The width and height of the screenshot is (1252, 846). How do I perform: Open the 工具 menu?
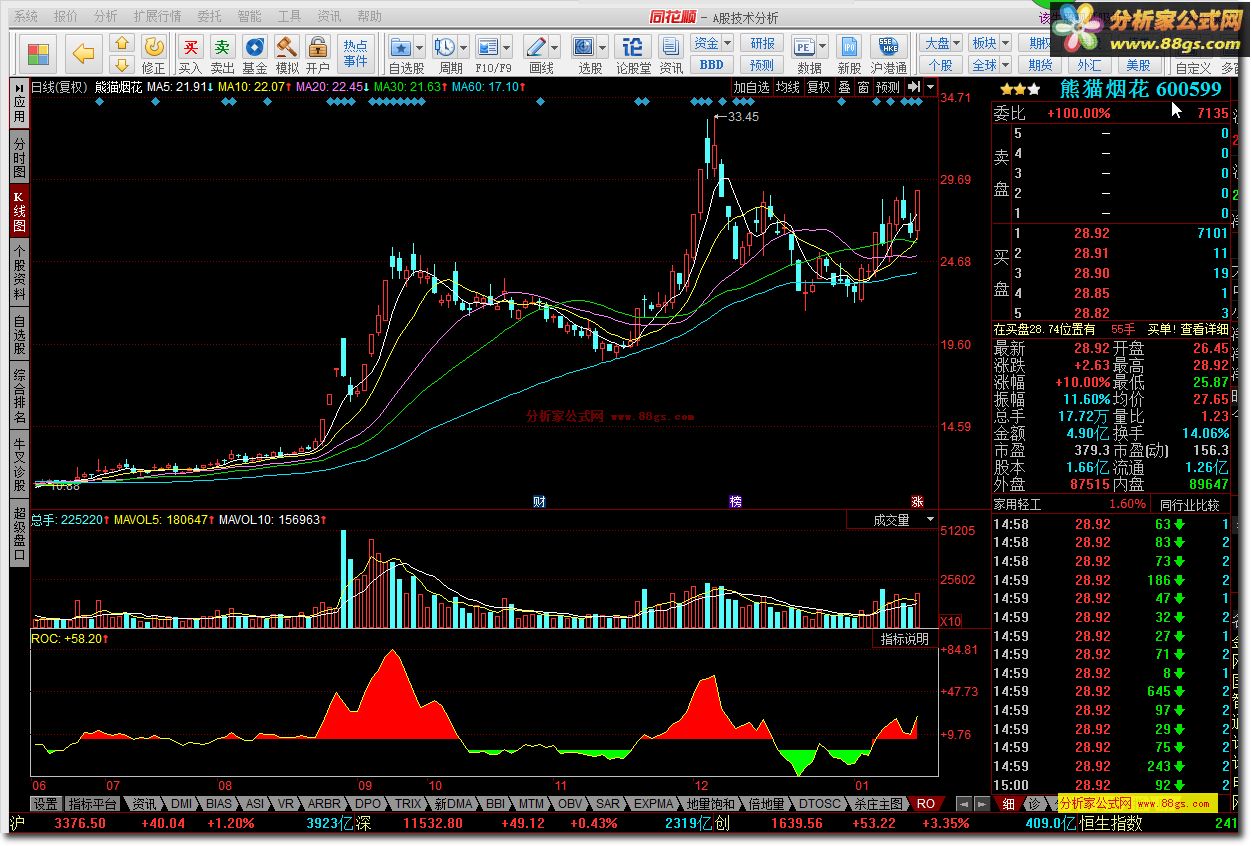[289, 17]
